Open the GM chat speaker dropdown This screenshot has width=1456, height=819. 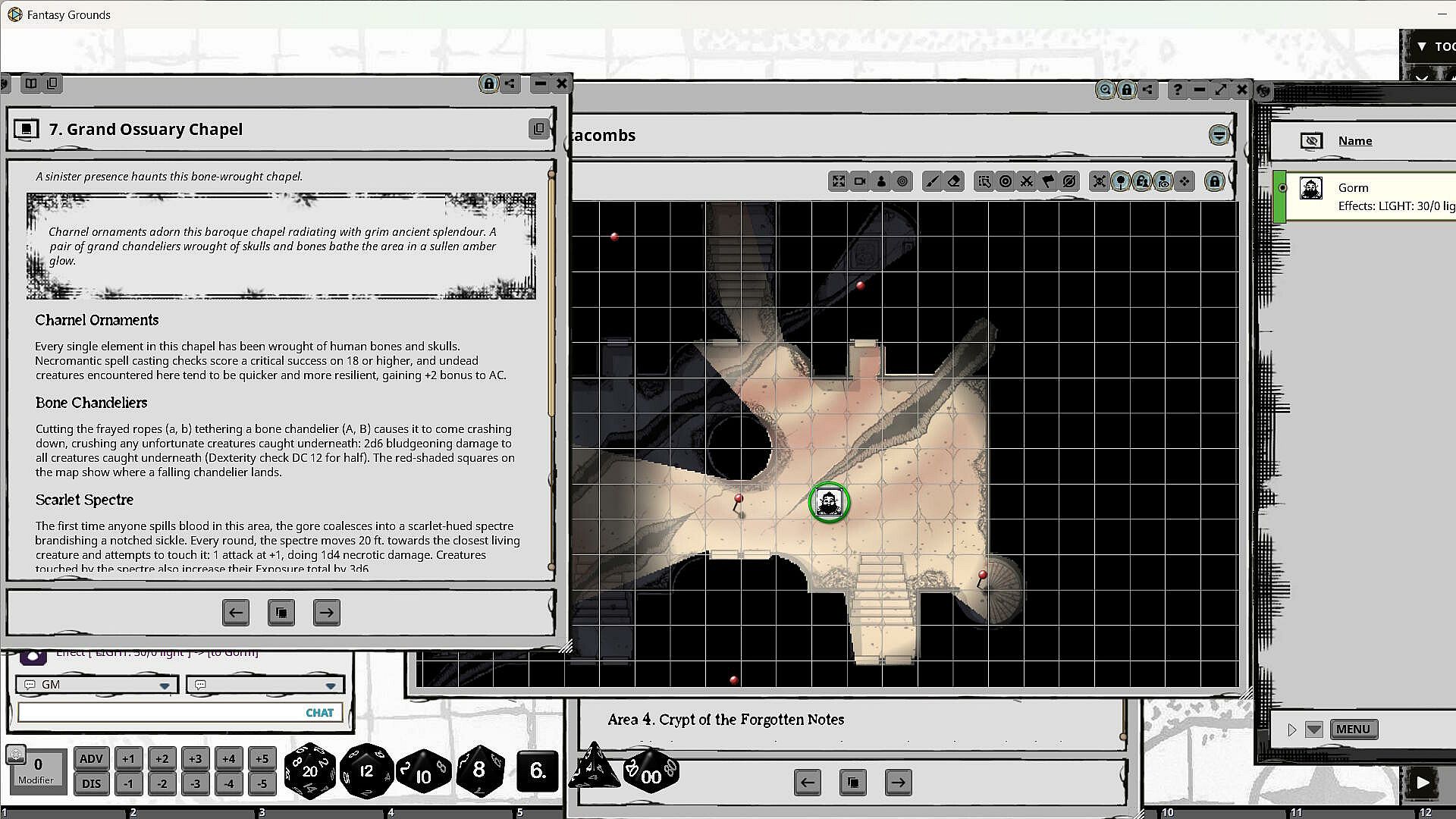(164, 685)
